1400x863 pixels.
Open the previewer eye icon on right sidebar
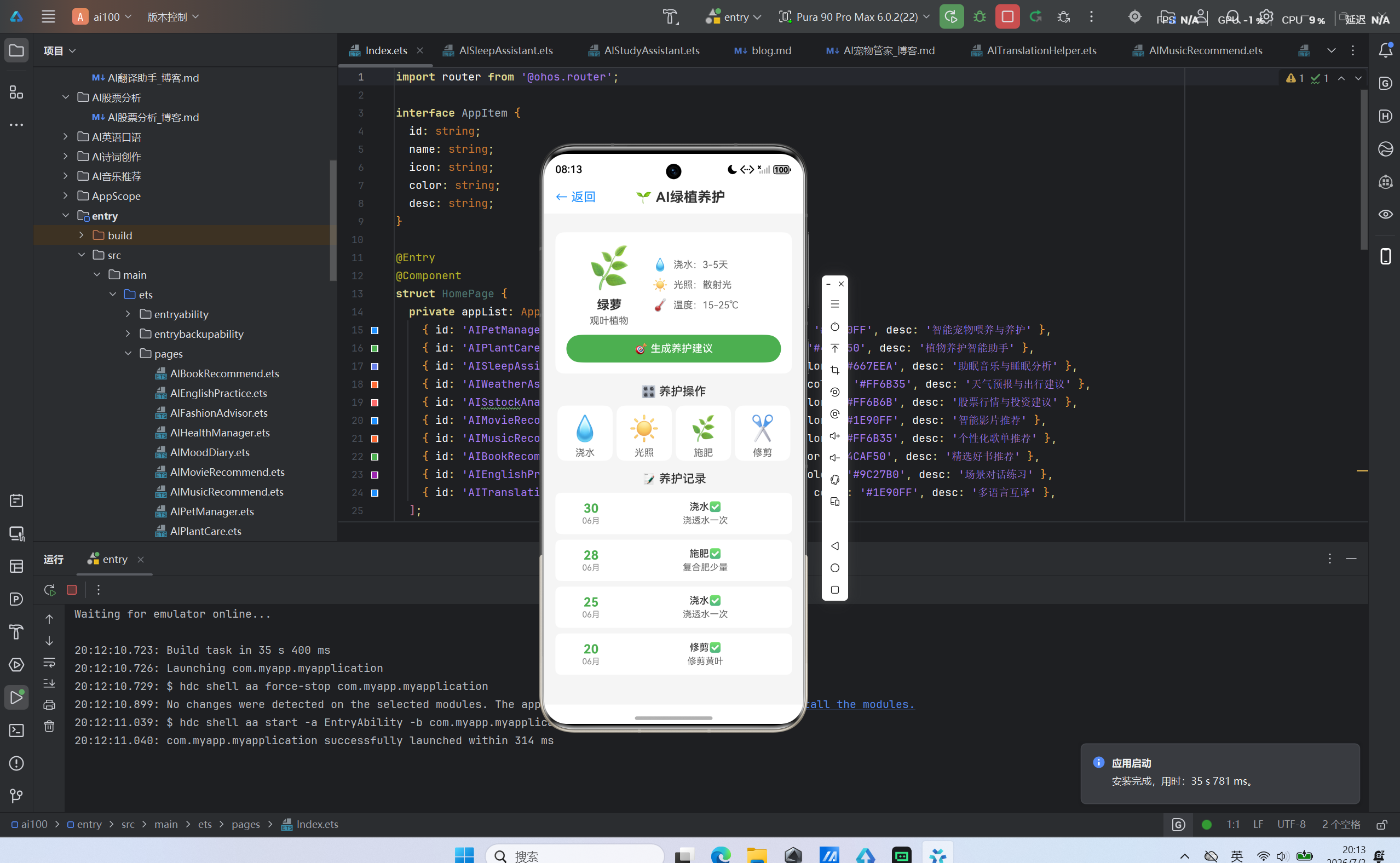[1385, 214]
